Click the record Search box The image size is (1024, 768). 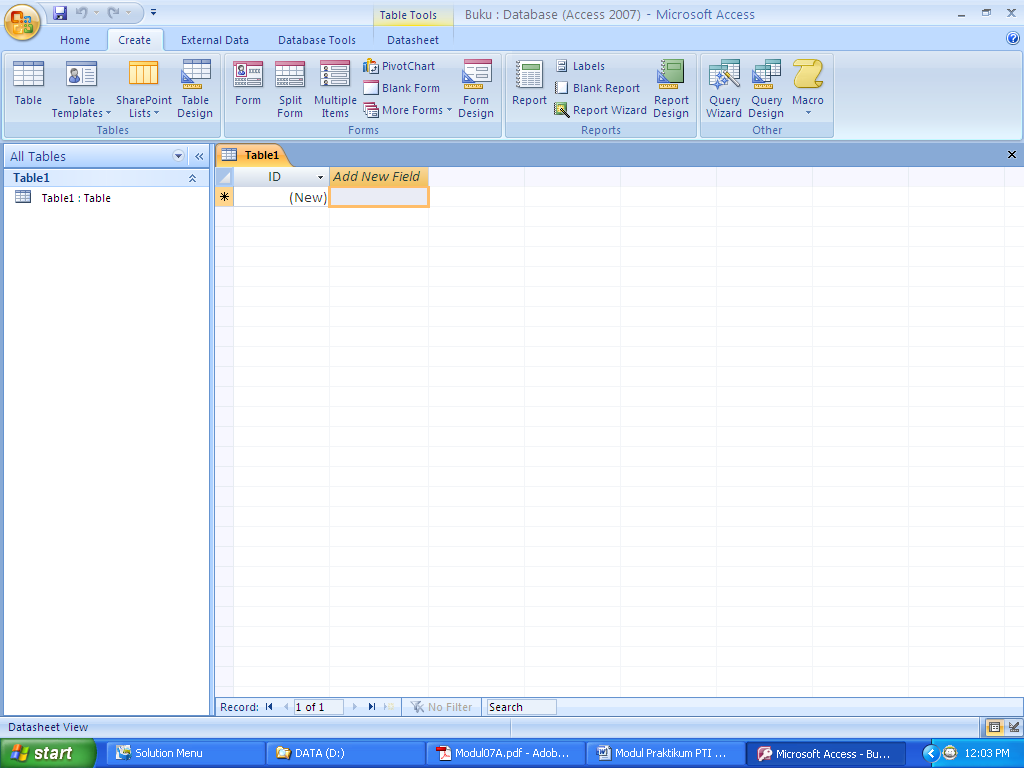coord(521,707)
